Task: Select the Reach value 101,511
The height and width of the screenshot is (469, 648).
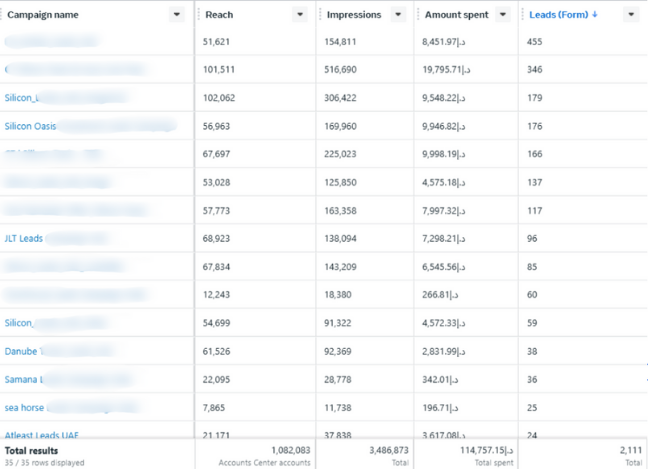Action: pyautogui.click(x=218, y=69)
